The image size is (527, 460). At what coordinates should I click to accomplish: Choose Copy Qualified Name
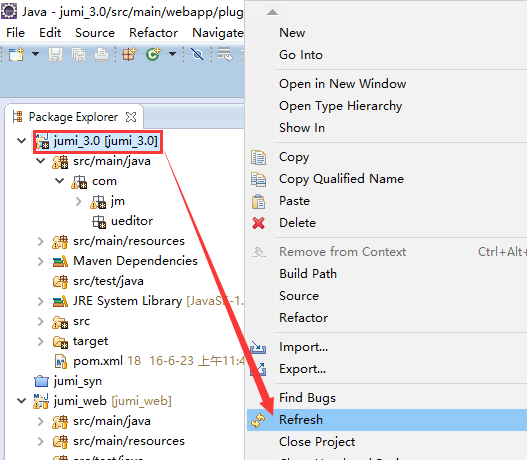coord(341,179)
